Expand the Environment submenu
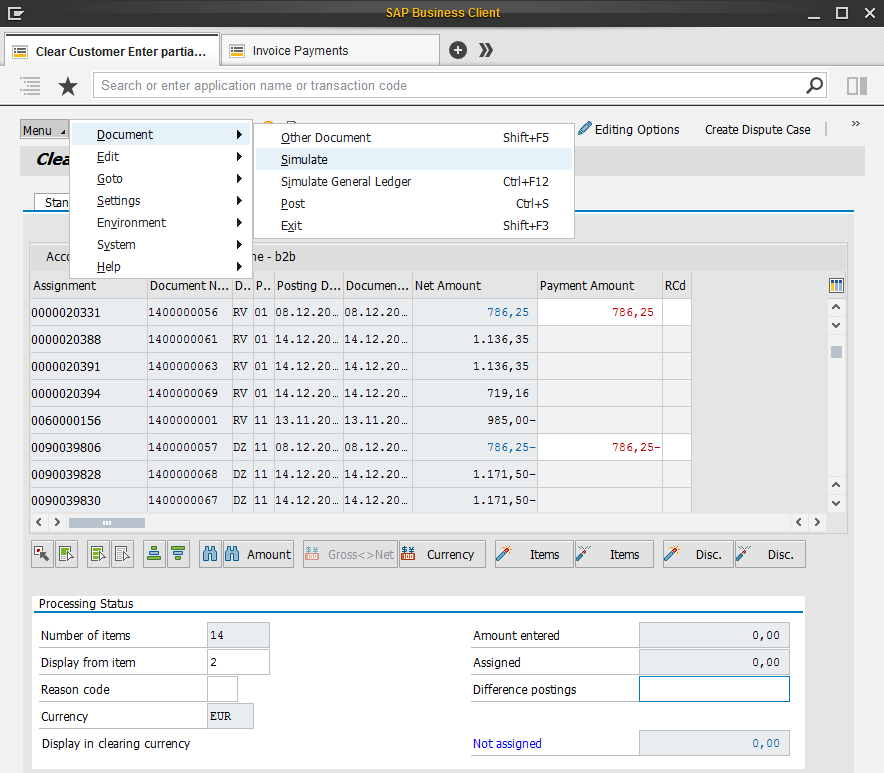Viewport: 884px width, 773px height. (x=161, y=223)
